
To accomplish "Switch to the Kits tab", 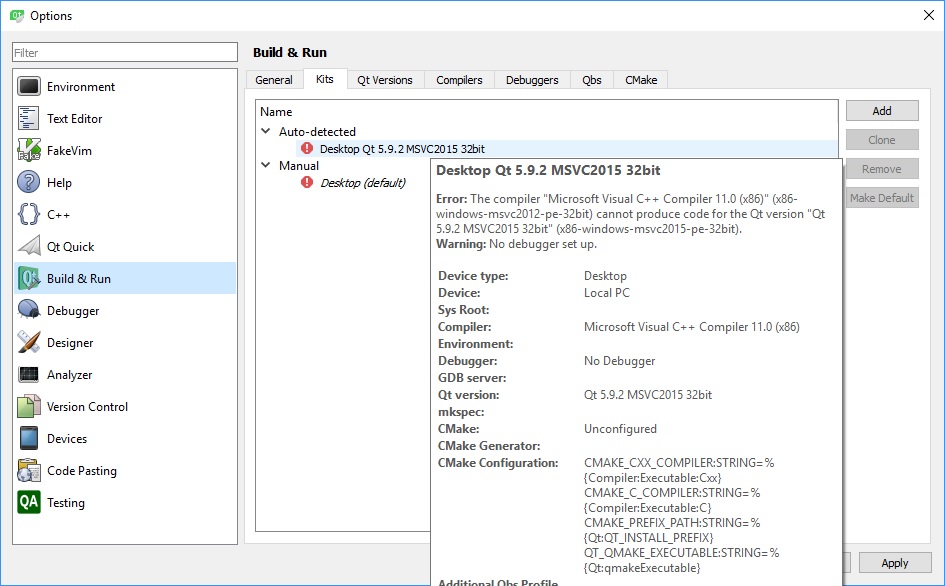I will (x=324, y=79).
